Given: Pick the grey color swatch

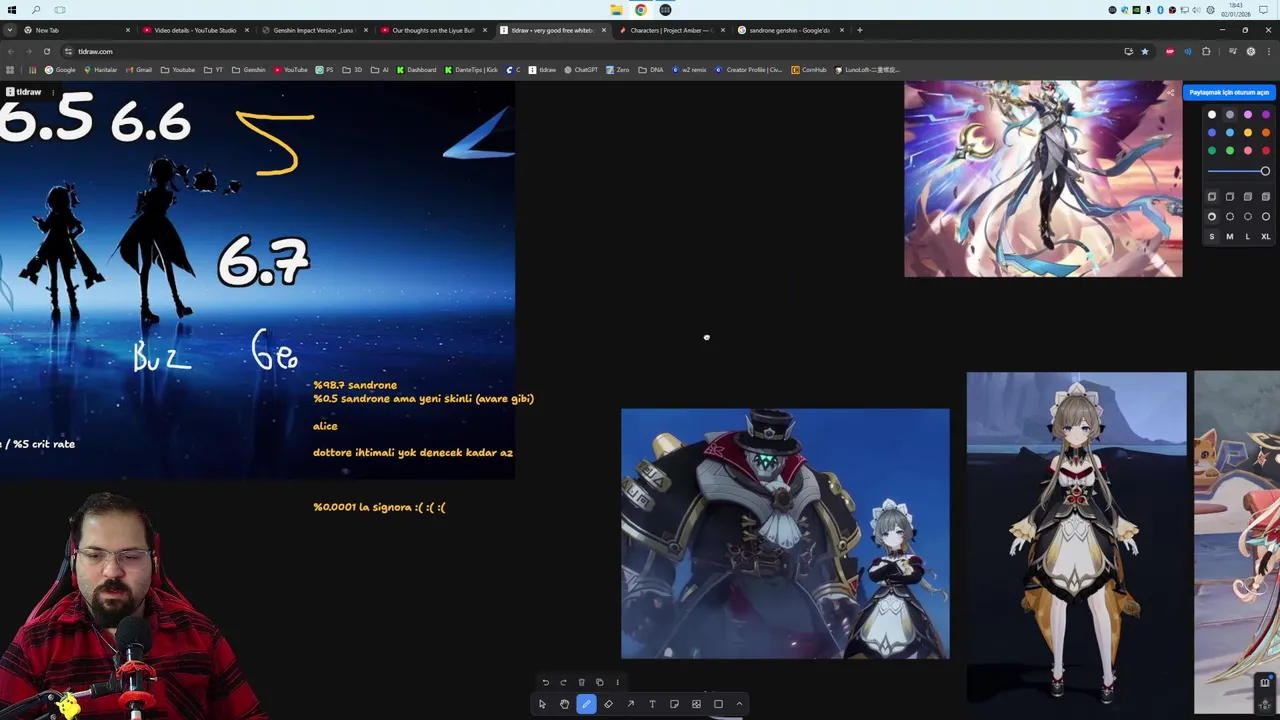Looking at the screenshot, I should click(1230, 114).
